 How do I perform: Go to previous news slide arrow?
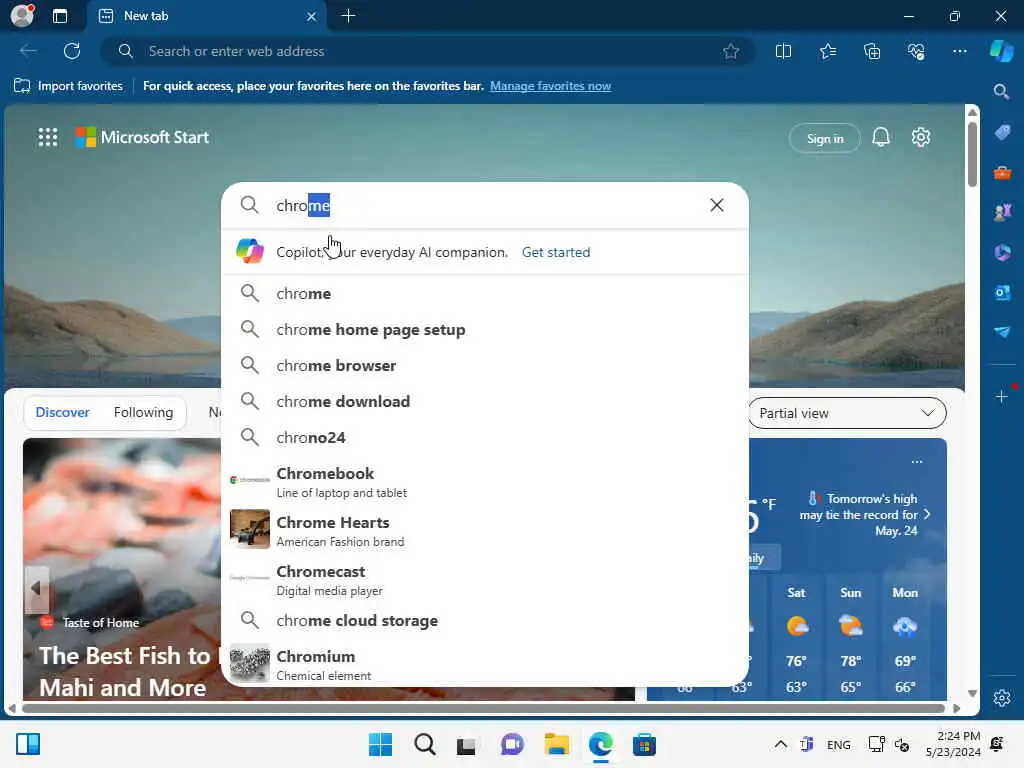pyautogui.click(x=36, y=589)
